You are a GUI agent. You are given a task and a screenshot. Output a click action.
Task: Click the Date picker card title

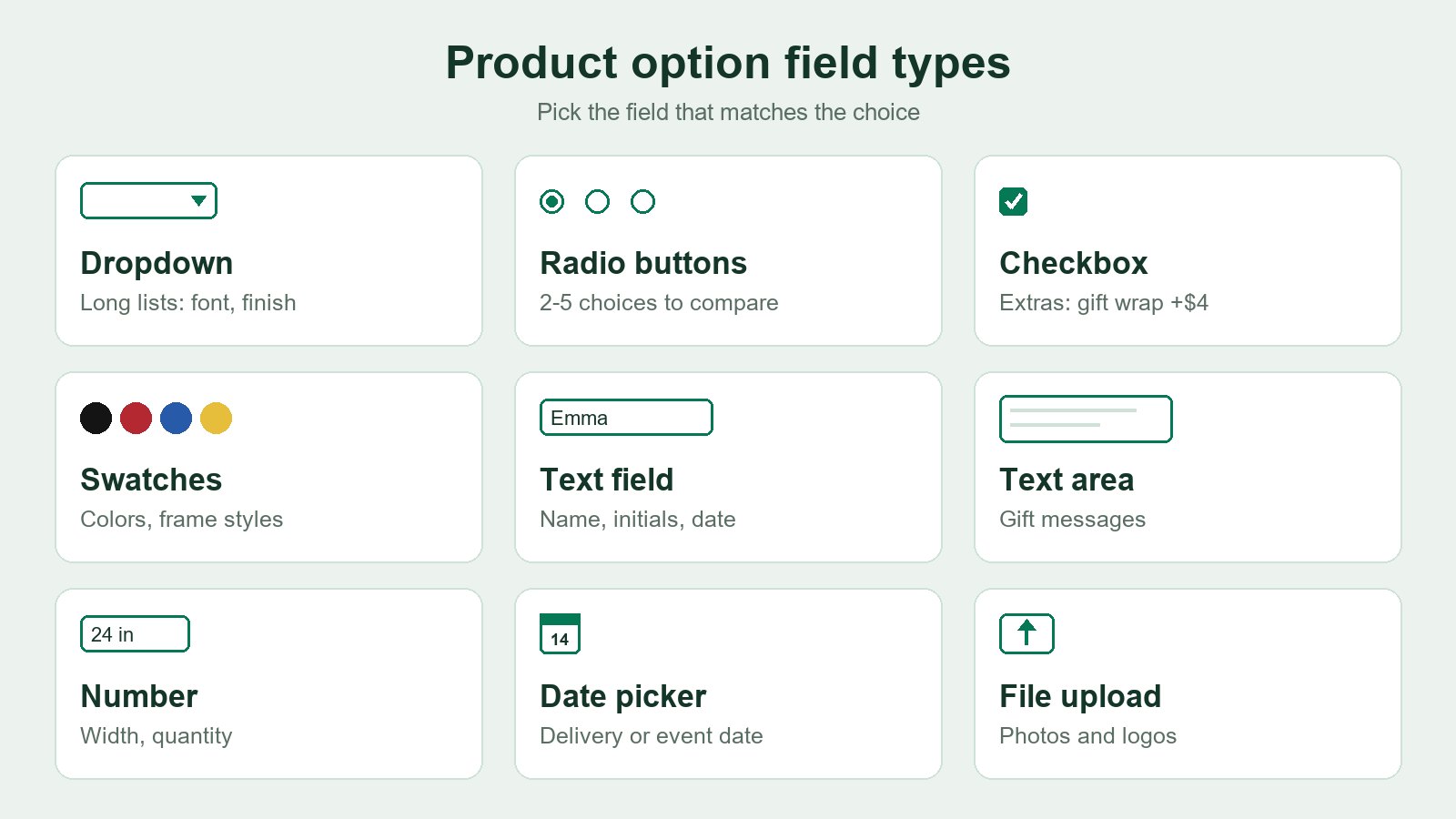623,696
